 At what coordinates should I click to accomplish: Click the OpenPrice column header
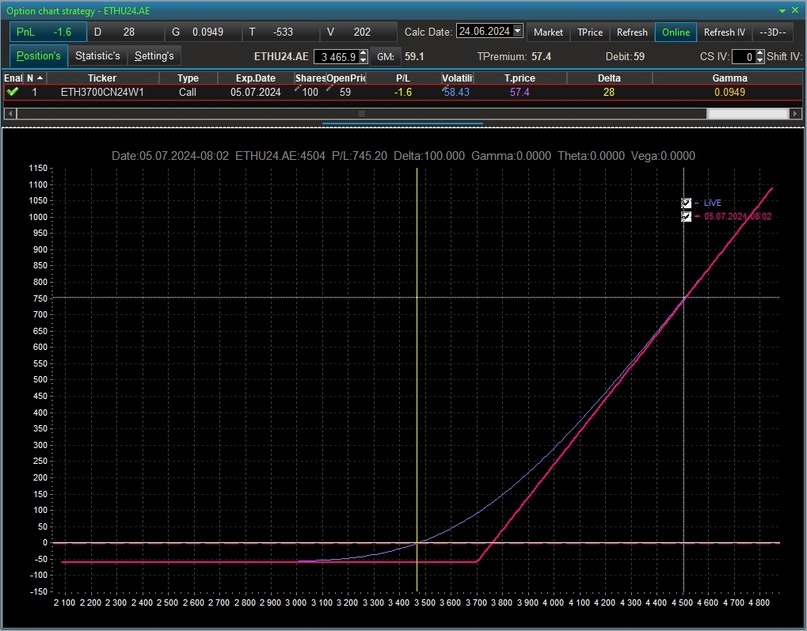click(346, 78)
